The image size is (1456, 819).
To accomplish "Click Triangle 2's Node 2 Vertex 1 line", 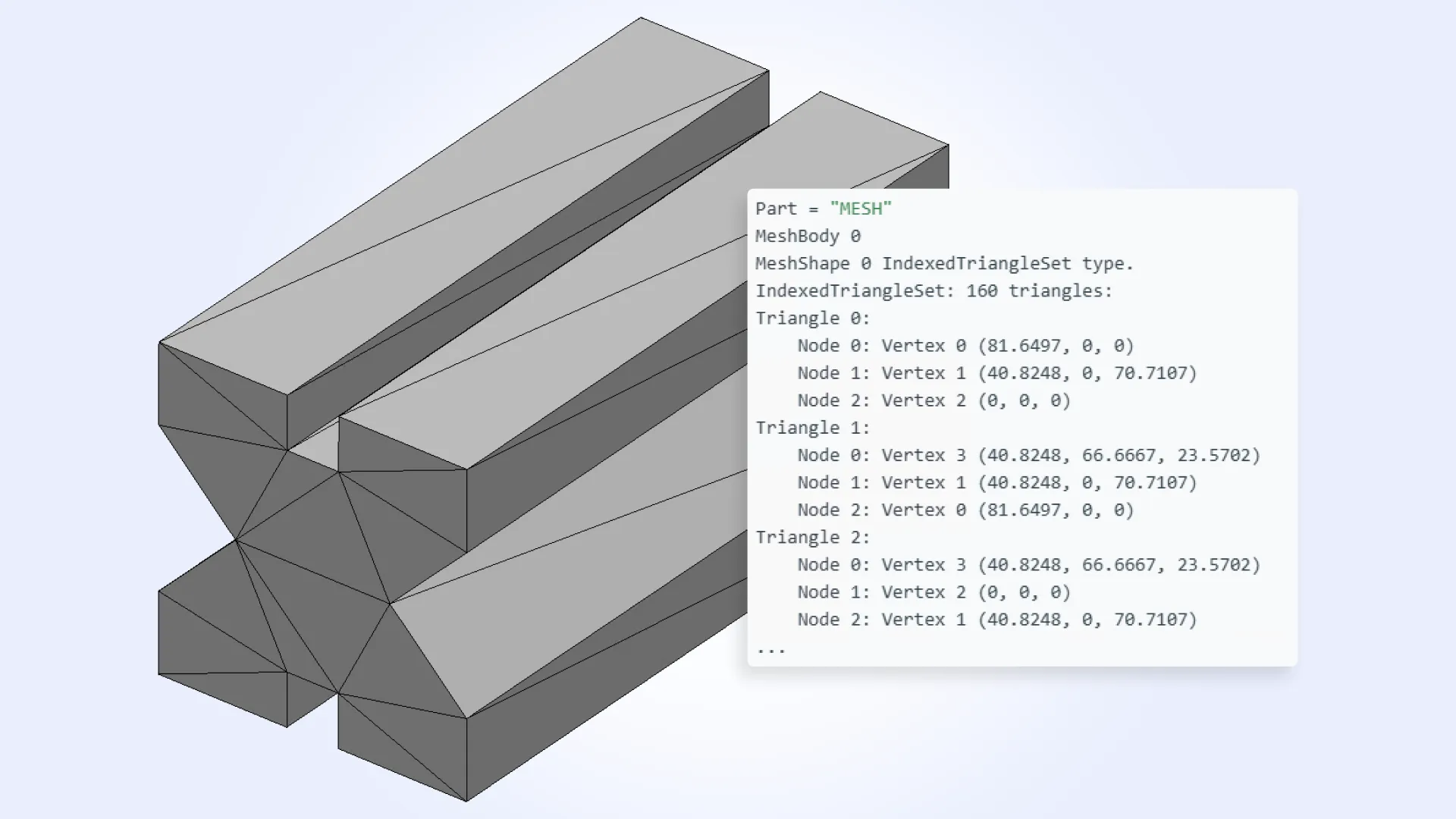I will tap(996, 620).
